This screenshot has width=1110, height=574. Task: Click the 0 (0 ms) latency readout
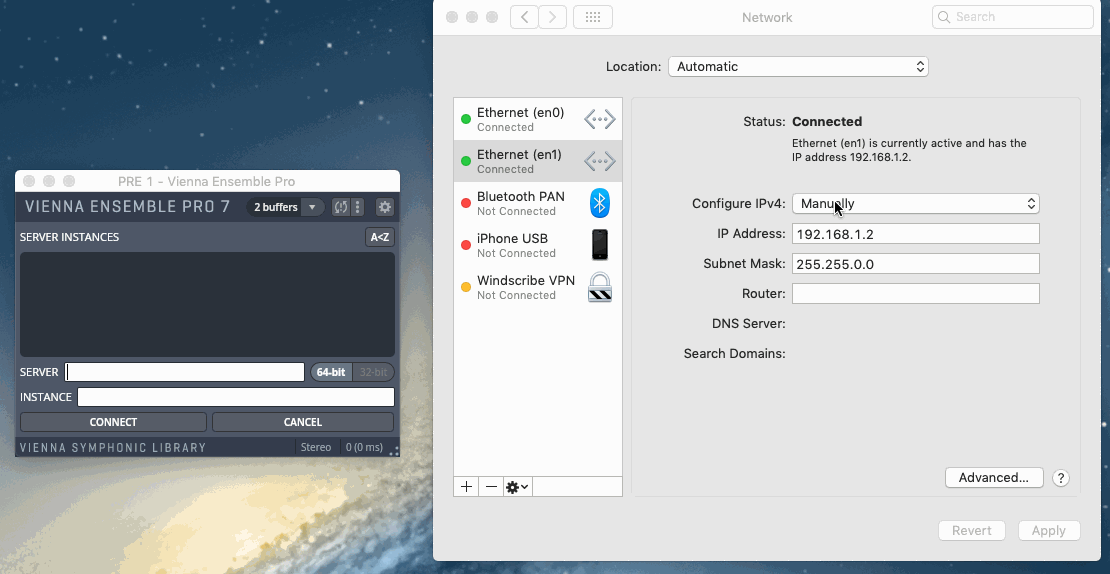365,447
